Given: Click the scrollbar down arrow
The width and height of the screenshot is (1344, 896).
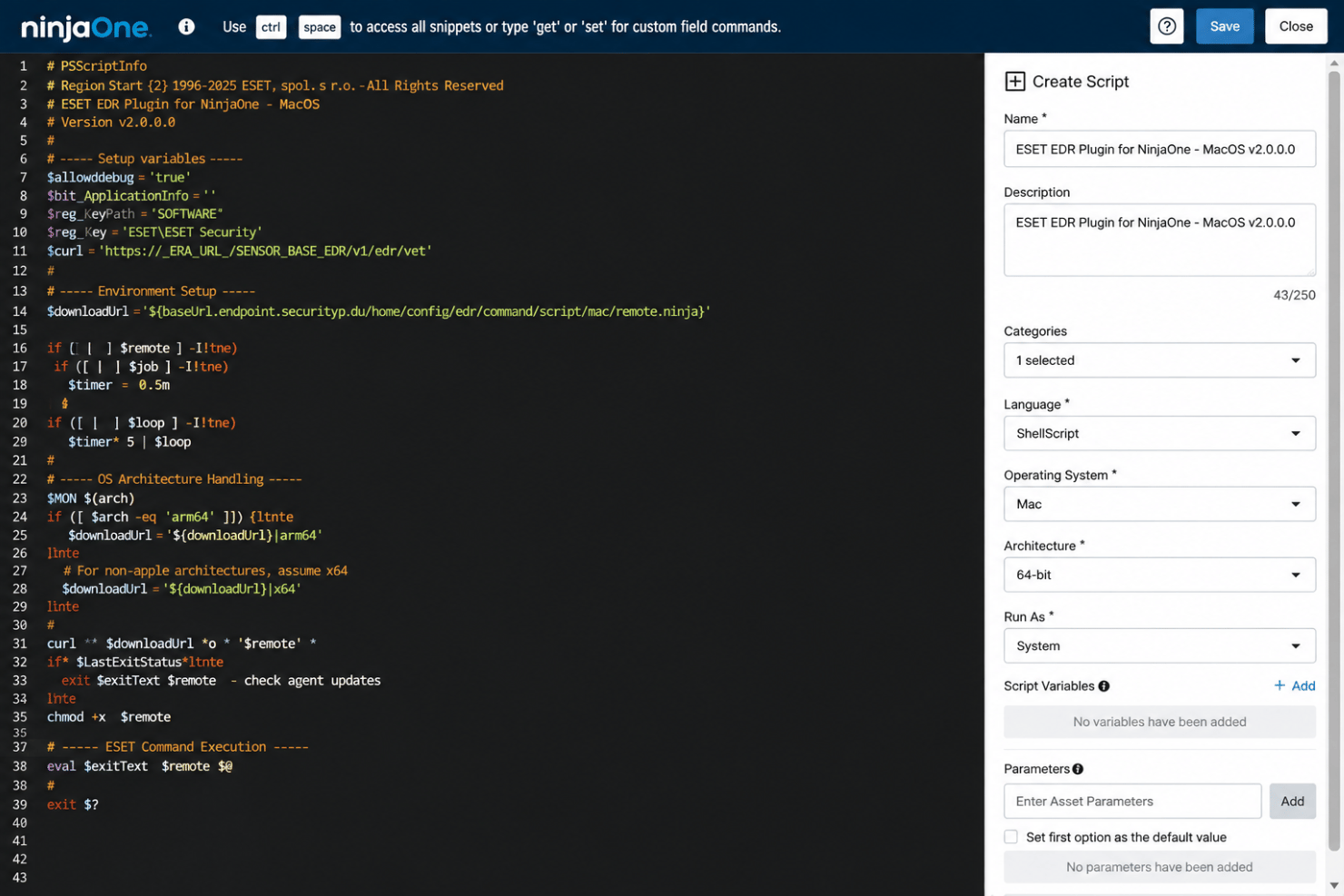Looking at the screenshot, I should coord(1334,885).
